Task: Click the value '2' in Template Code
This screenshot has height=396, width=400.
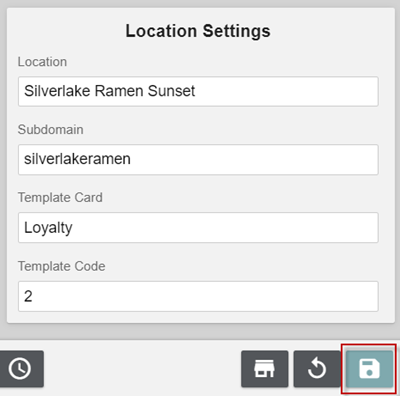Action: click(x=28, y=296)
